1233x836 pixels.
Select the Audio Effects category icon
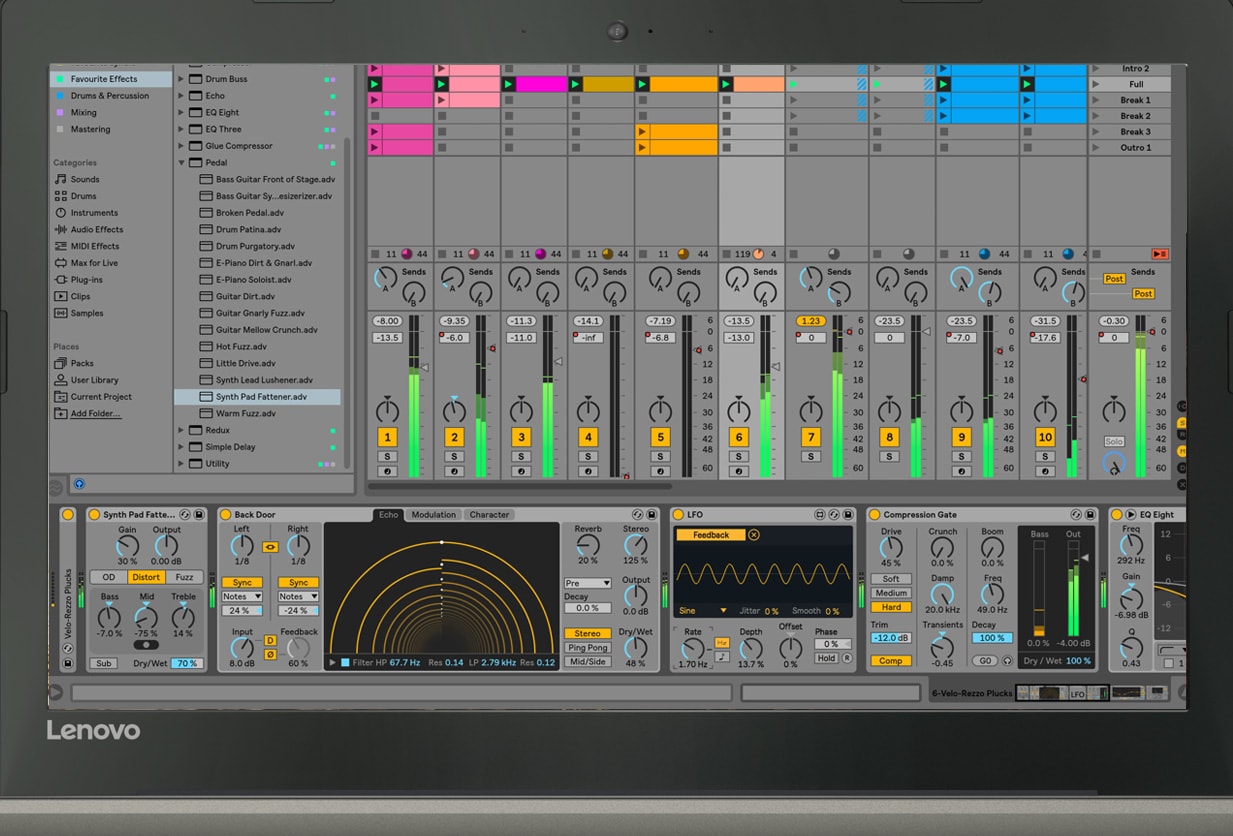tap(61, 230)
